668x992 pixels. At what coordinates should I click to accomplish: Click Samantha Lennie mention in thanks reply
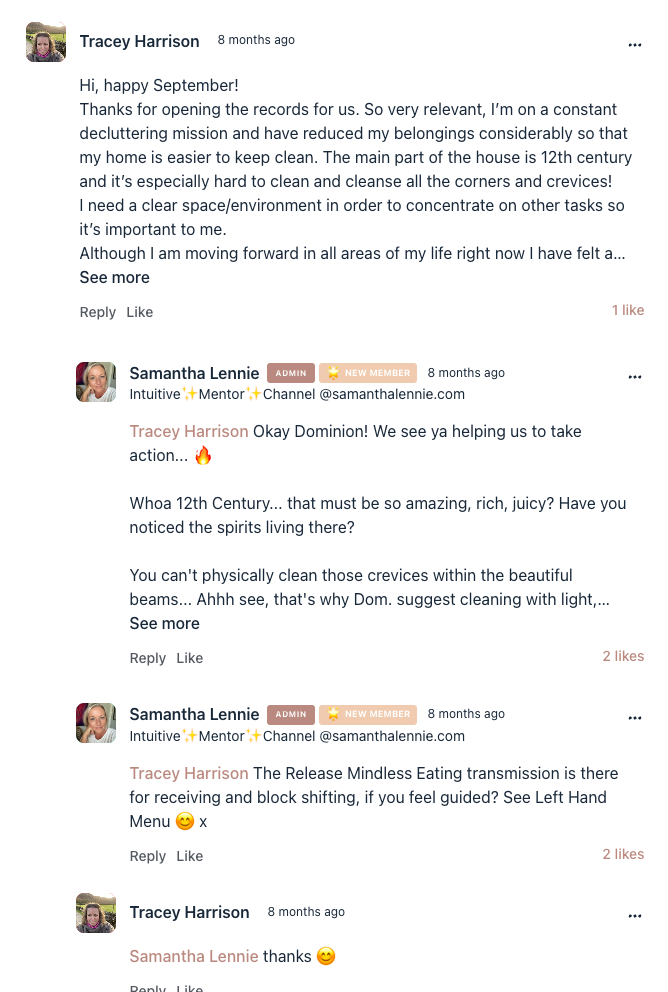click(194, 957)
